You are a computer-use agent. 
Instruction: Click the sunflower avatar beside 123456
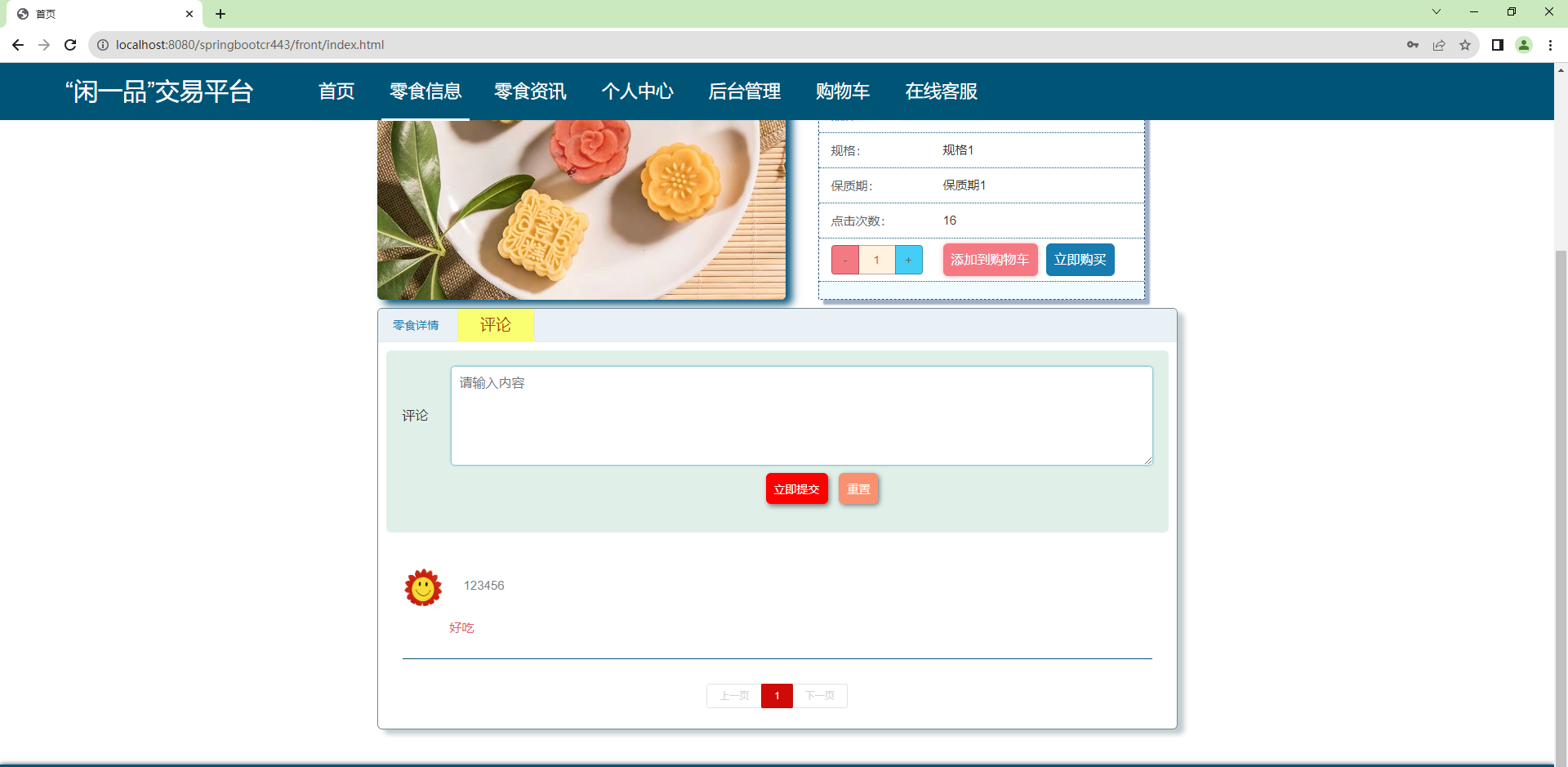tap(422, 587)
